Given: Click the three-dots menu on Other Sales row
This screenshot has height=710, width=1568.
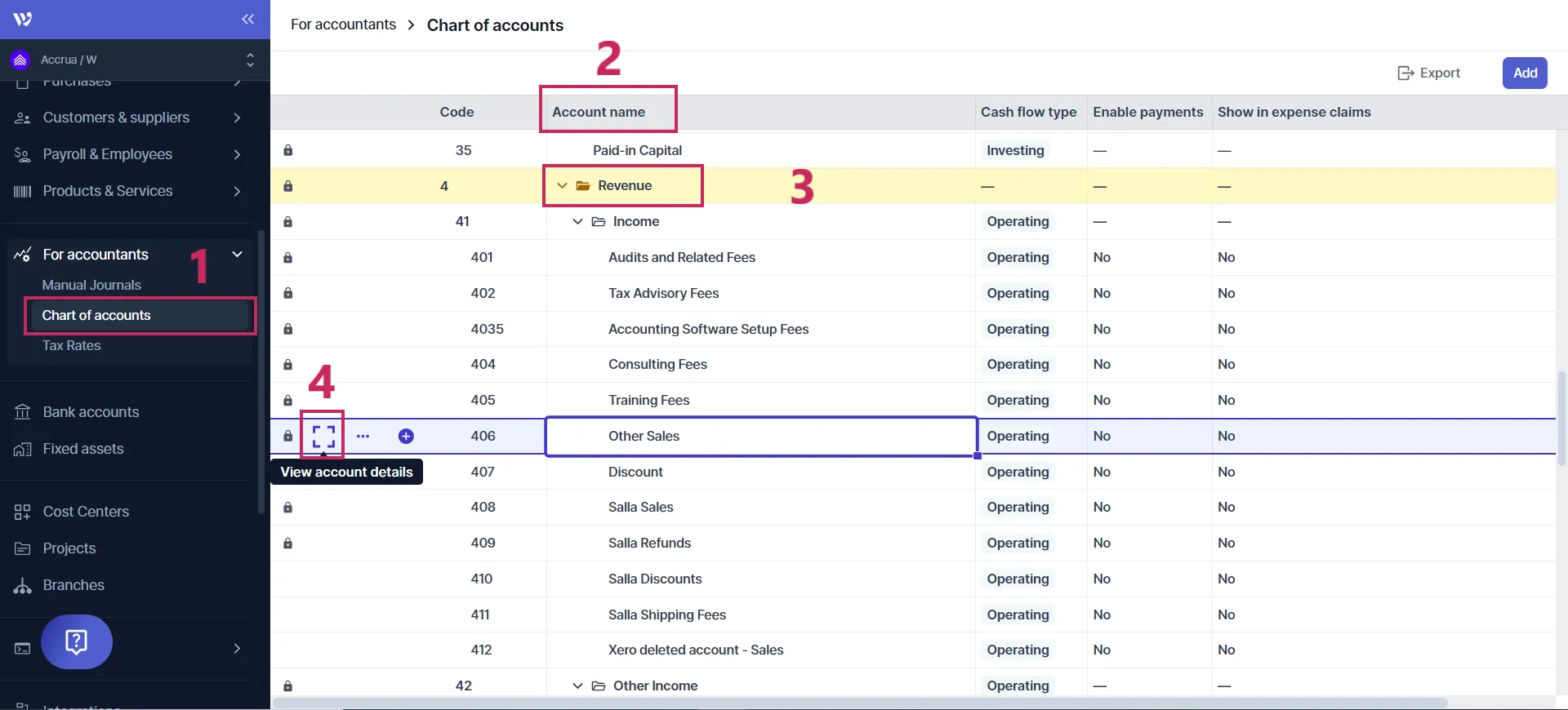Looking at the screenshot, I should [363, 437].
